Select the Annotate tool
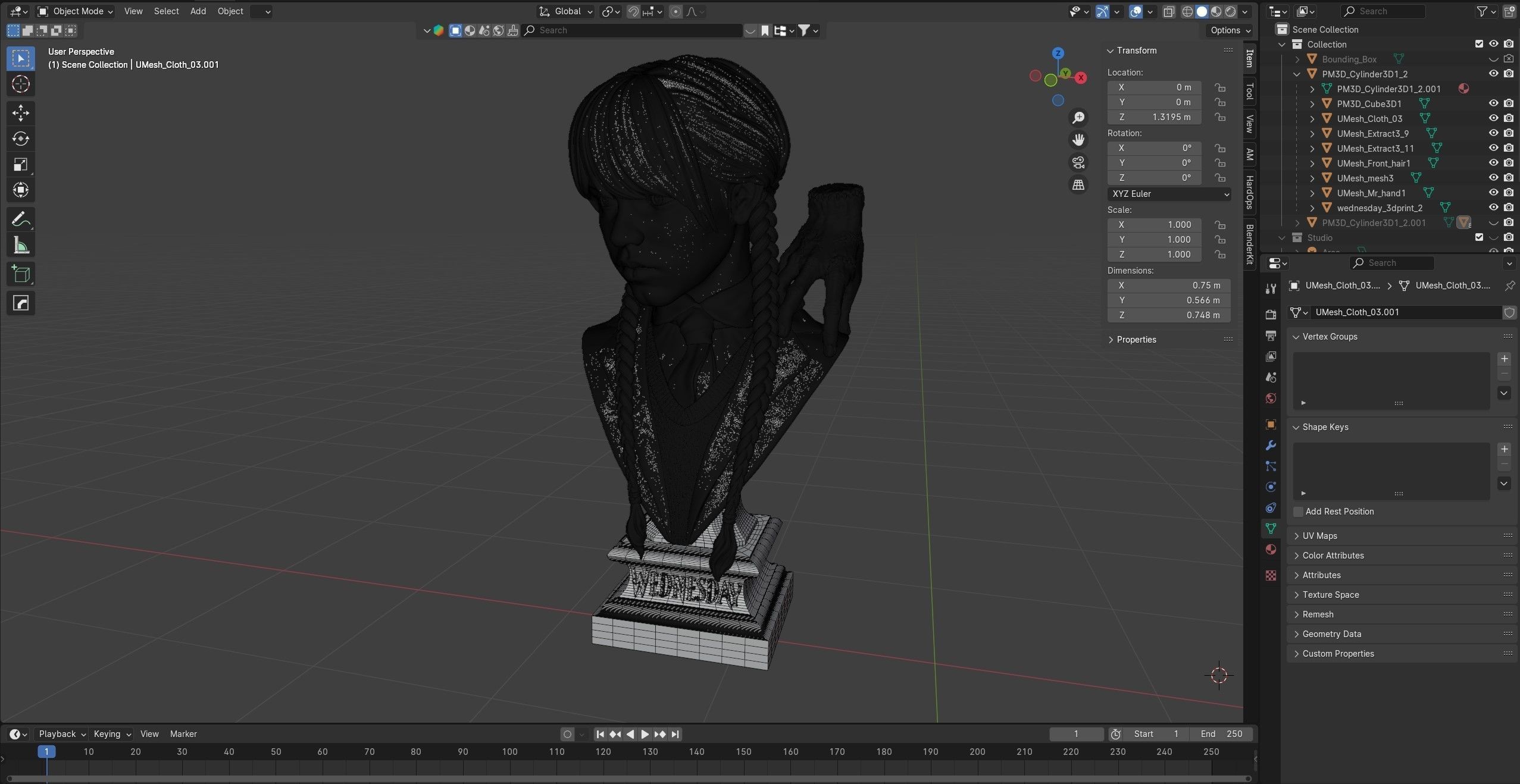1520x784 pixels. (x=21, y=219)
